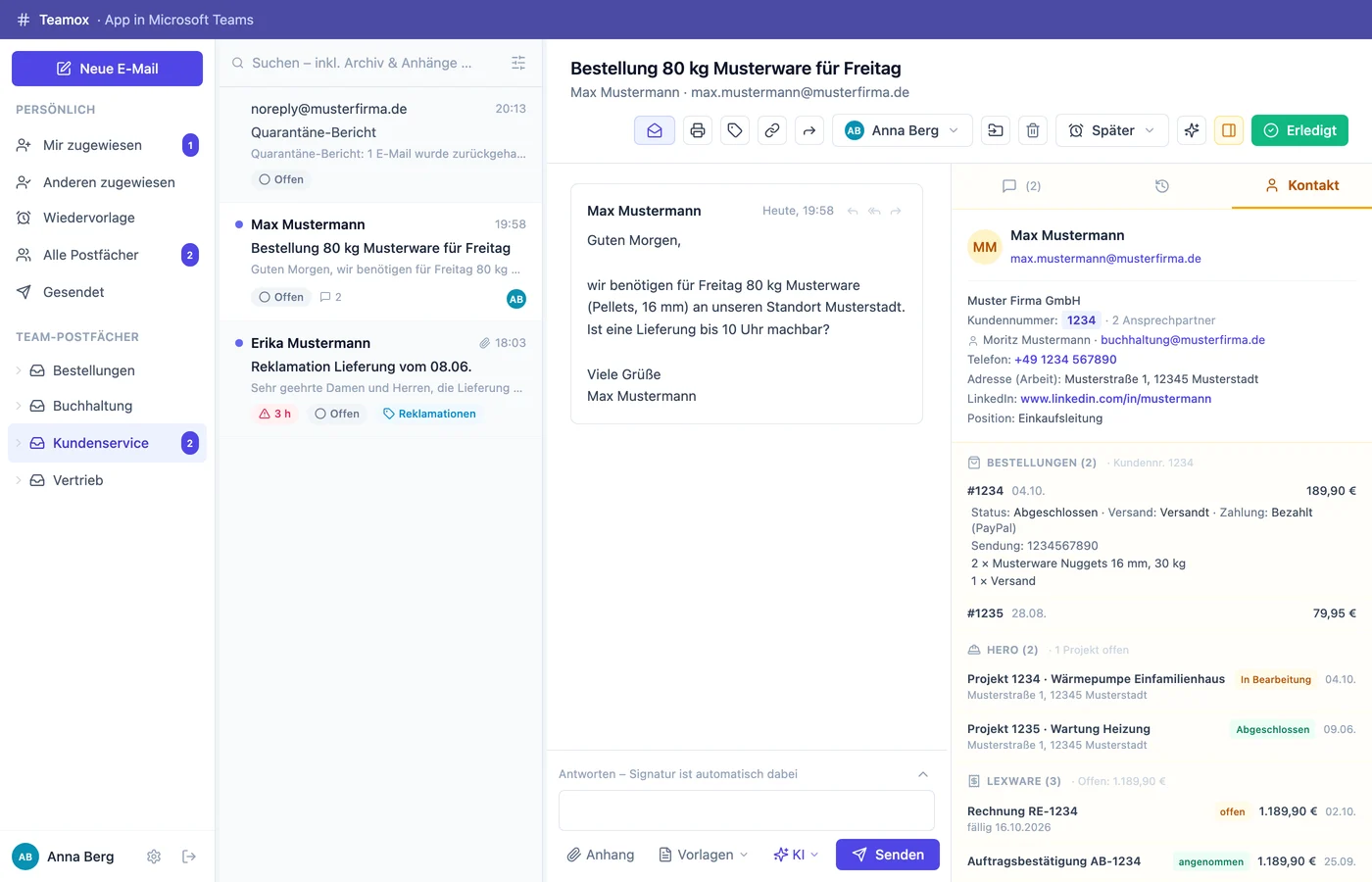Open Mir zugewiesen in sidebar
Viewport: 1372px width, 882px height.
(x=107, y=145)
